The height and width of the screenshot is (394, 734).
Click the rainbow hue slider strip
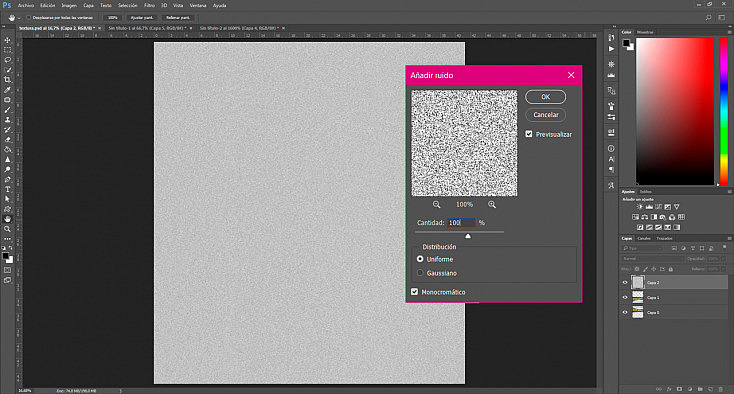pyautogui.click(x=724, y=111)
